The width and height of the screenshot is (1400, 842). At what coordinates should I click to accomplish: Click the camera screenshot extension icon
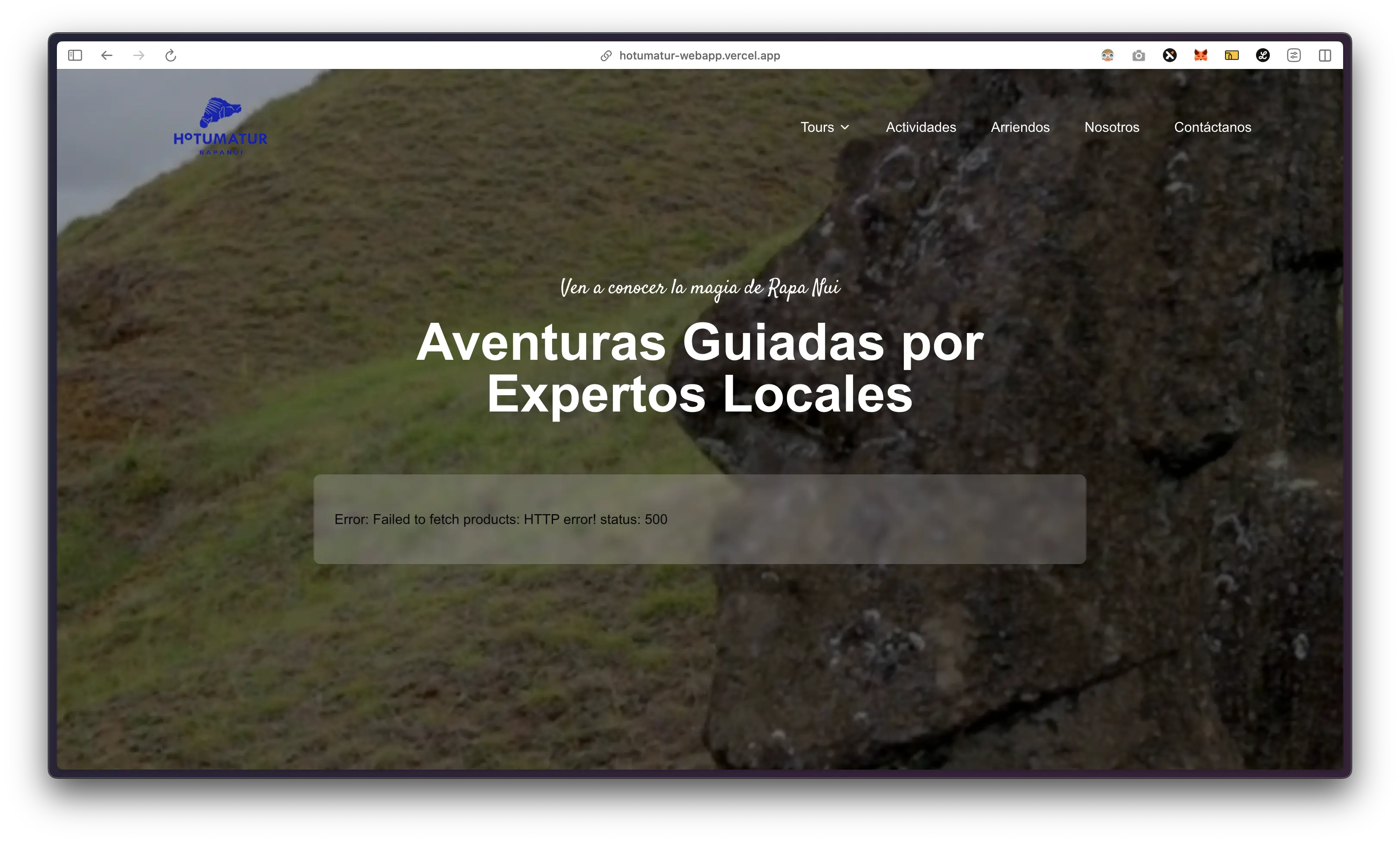point(1138,55)
